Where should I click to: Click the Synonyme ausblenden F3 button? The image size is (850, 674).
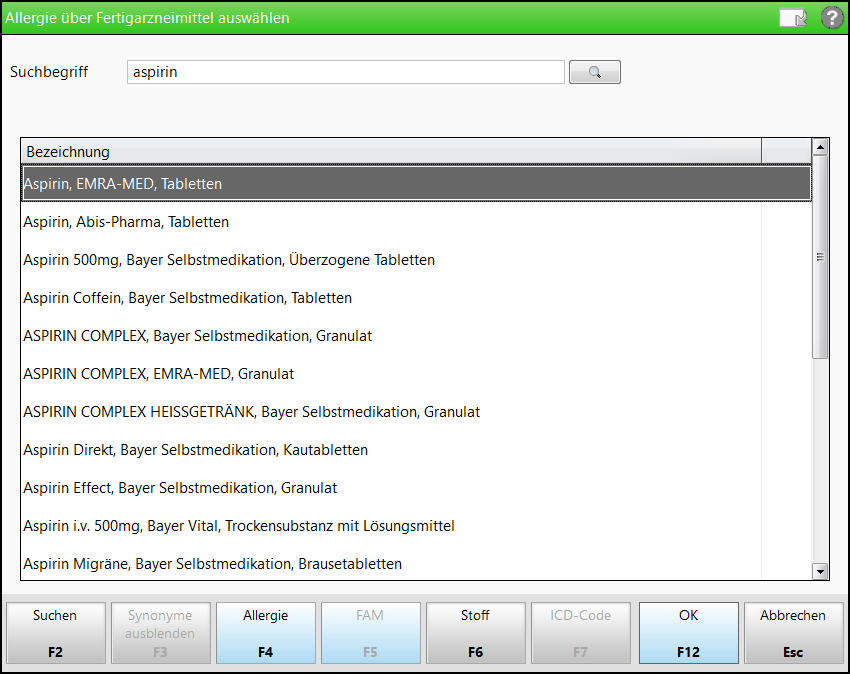tap(161, 633)
